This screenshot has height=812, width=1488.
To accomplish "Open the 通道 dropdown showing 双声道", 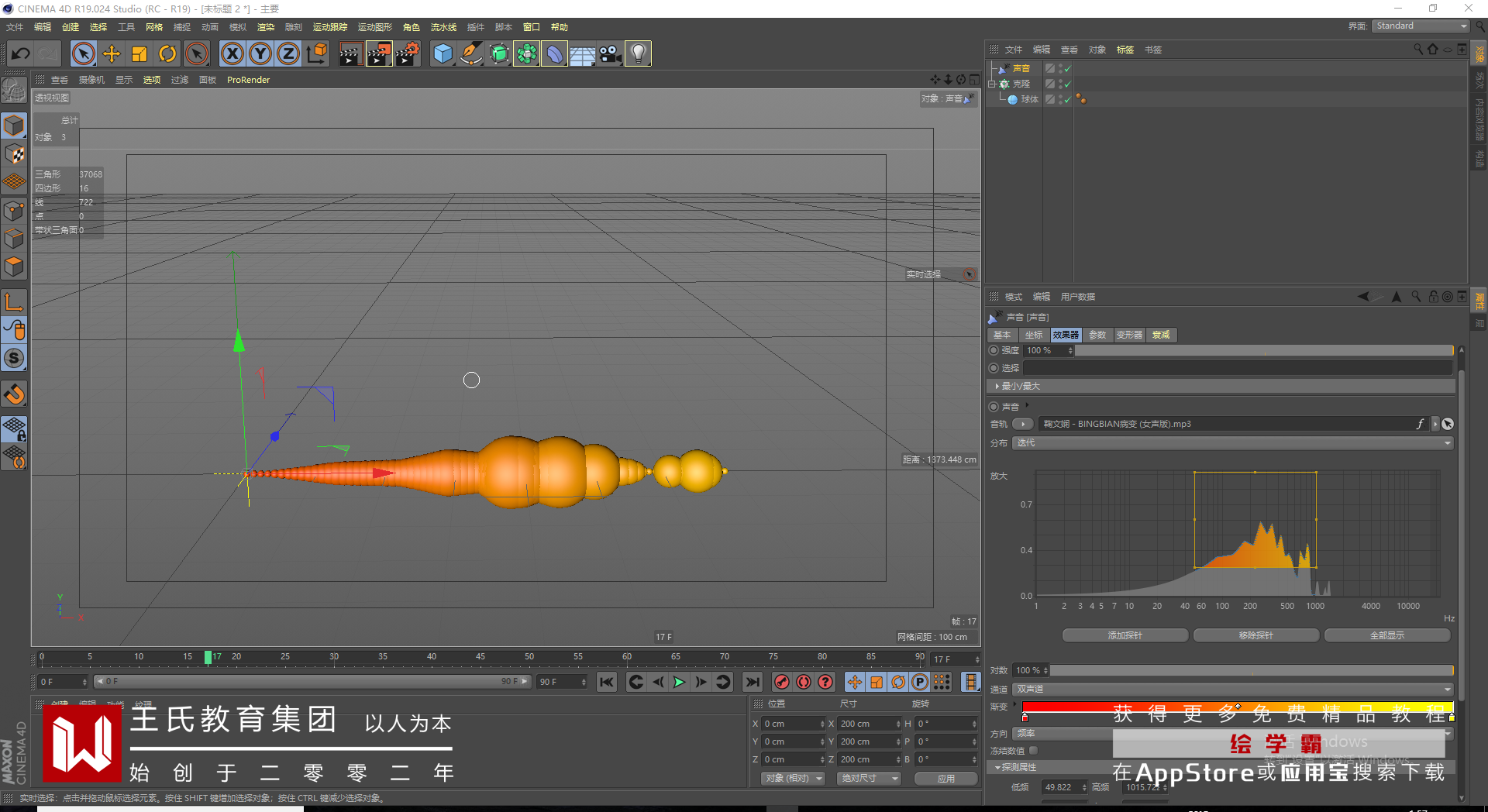I will click(1233, 689).
